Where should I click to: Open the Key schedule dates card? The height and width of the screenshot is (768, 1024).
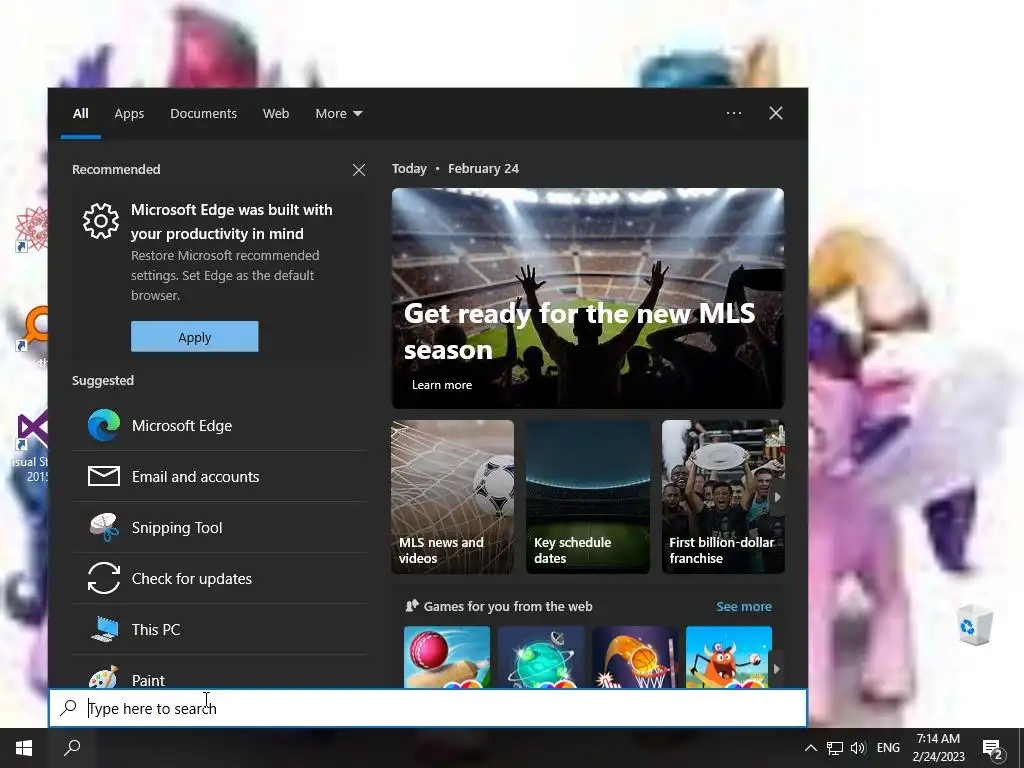(588, 497)
